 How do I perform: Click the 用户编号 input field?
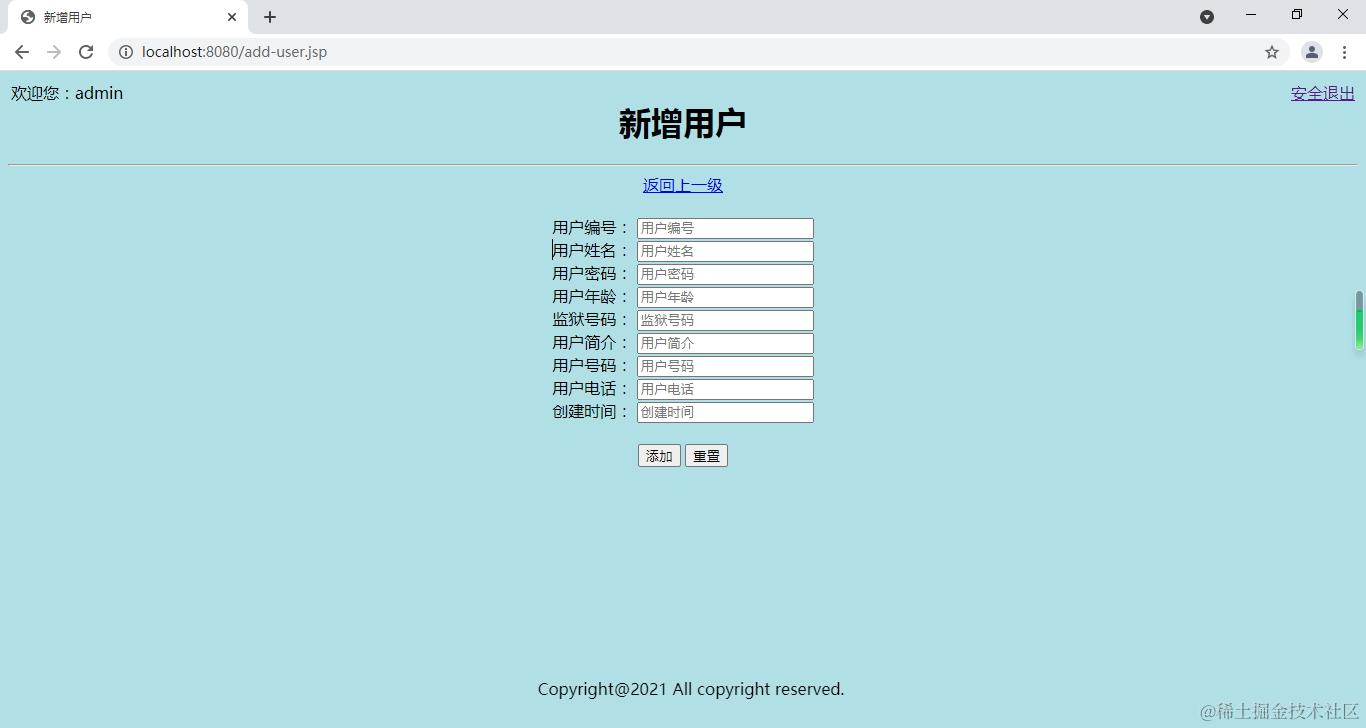(724, 227)
